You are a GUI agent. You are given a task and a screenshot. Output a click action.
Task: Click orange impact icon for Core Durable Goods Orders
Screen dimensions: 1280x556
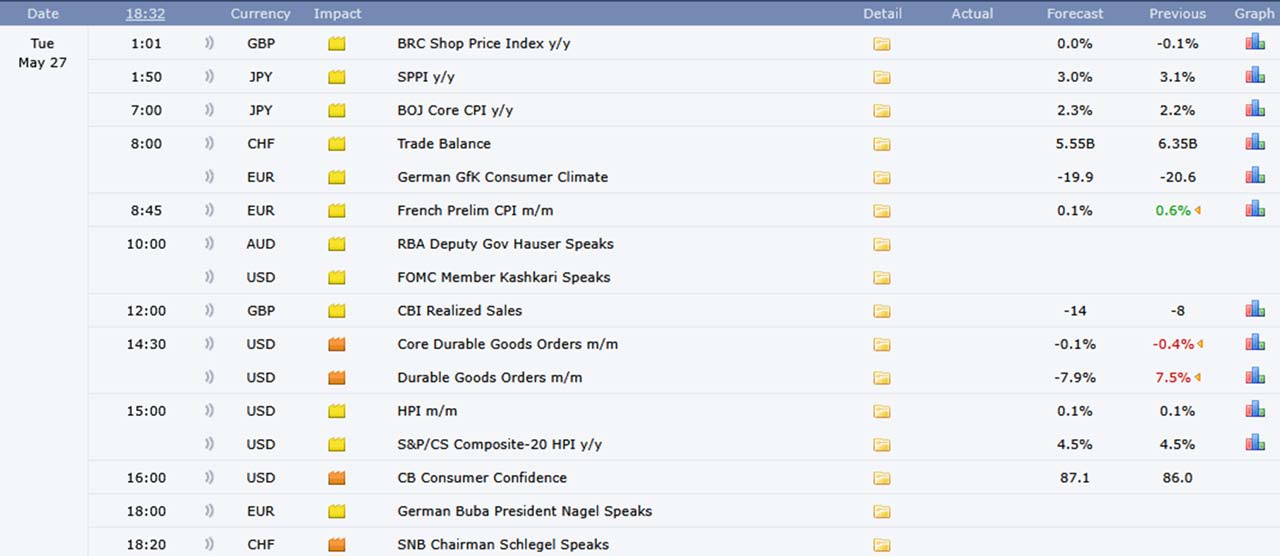336,344
